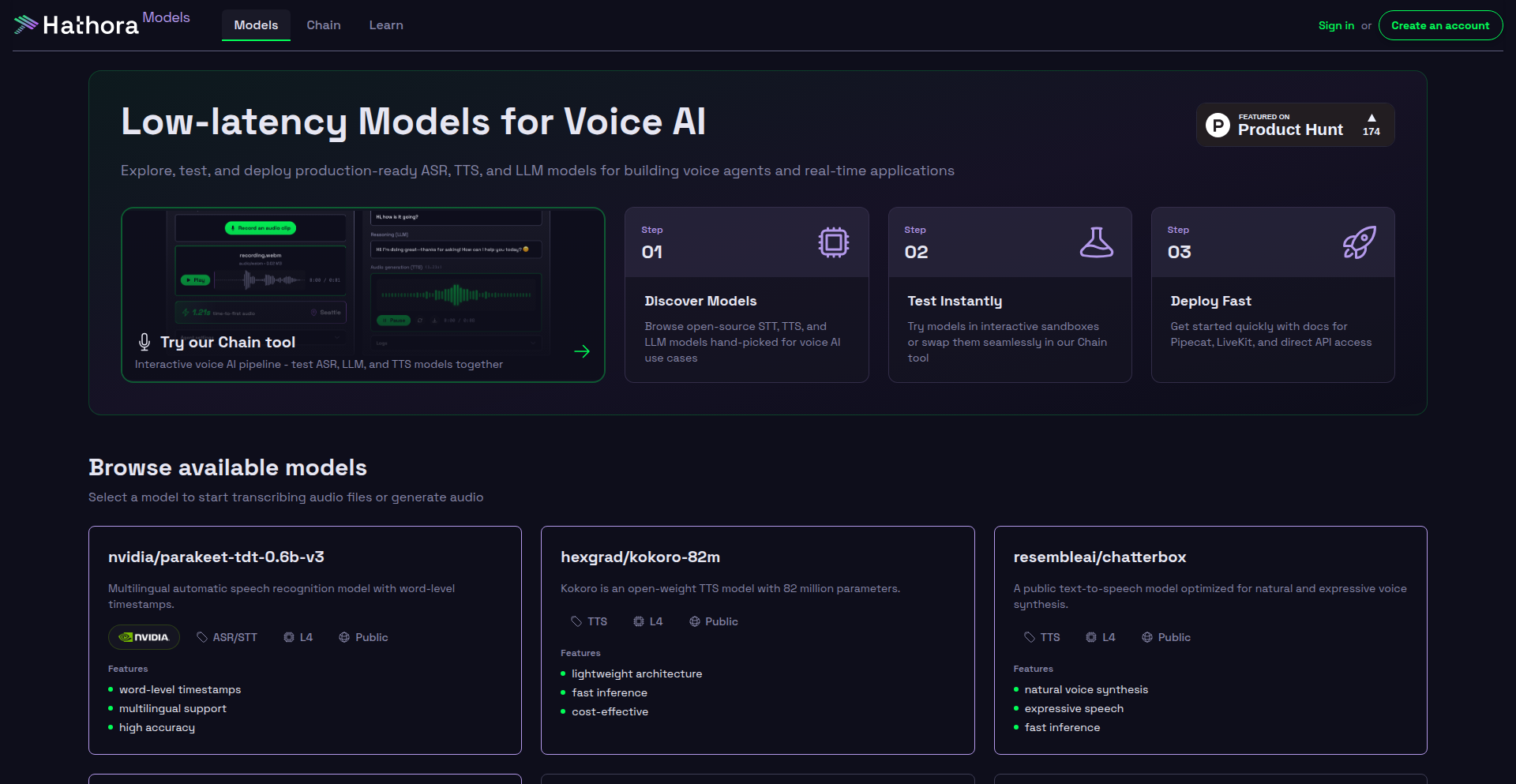Click the NVIDIA badge on parakeet card
The image size is (1516, 784).
click(x=144, y=637)
